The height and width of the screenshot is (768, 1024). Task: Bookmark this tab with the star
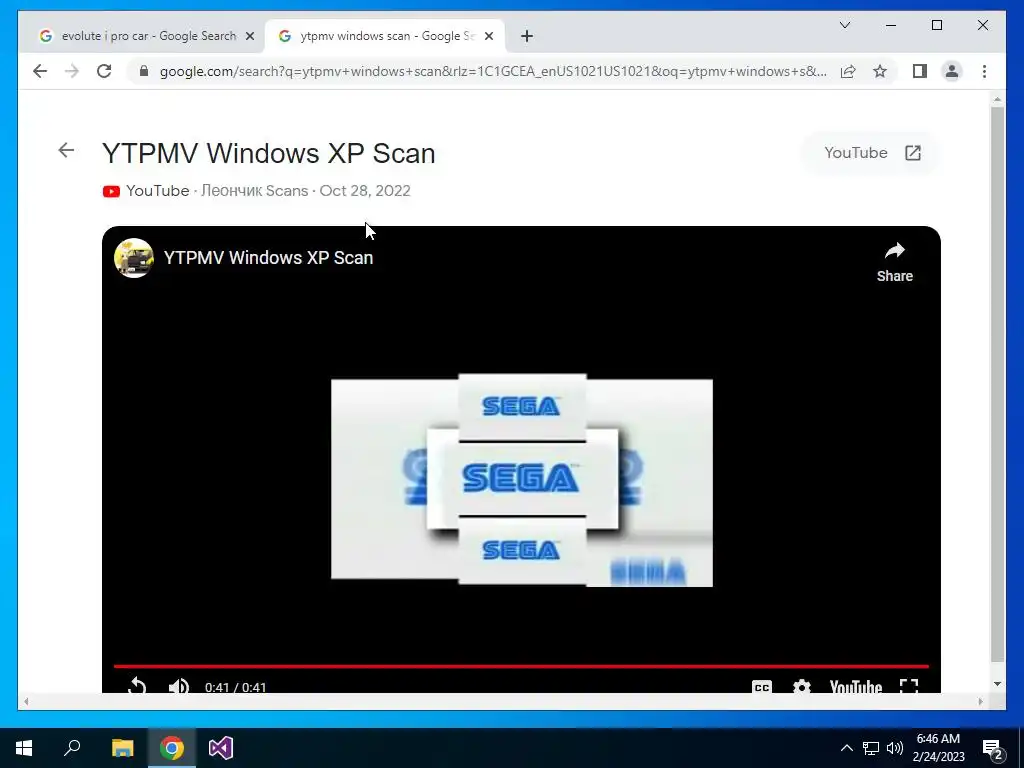click(x=880, y=71)
